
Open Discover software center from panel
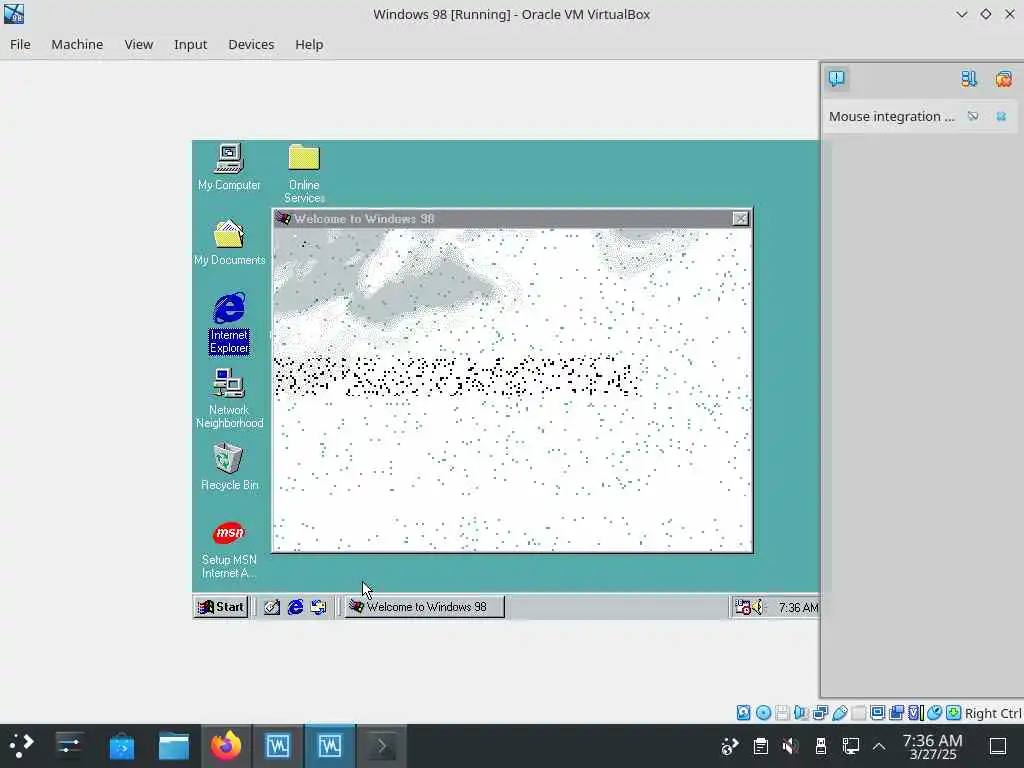[121, 746]
